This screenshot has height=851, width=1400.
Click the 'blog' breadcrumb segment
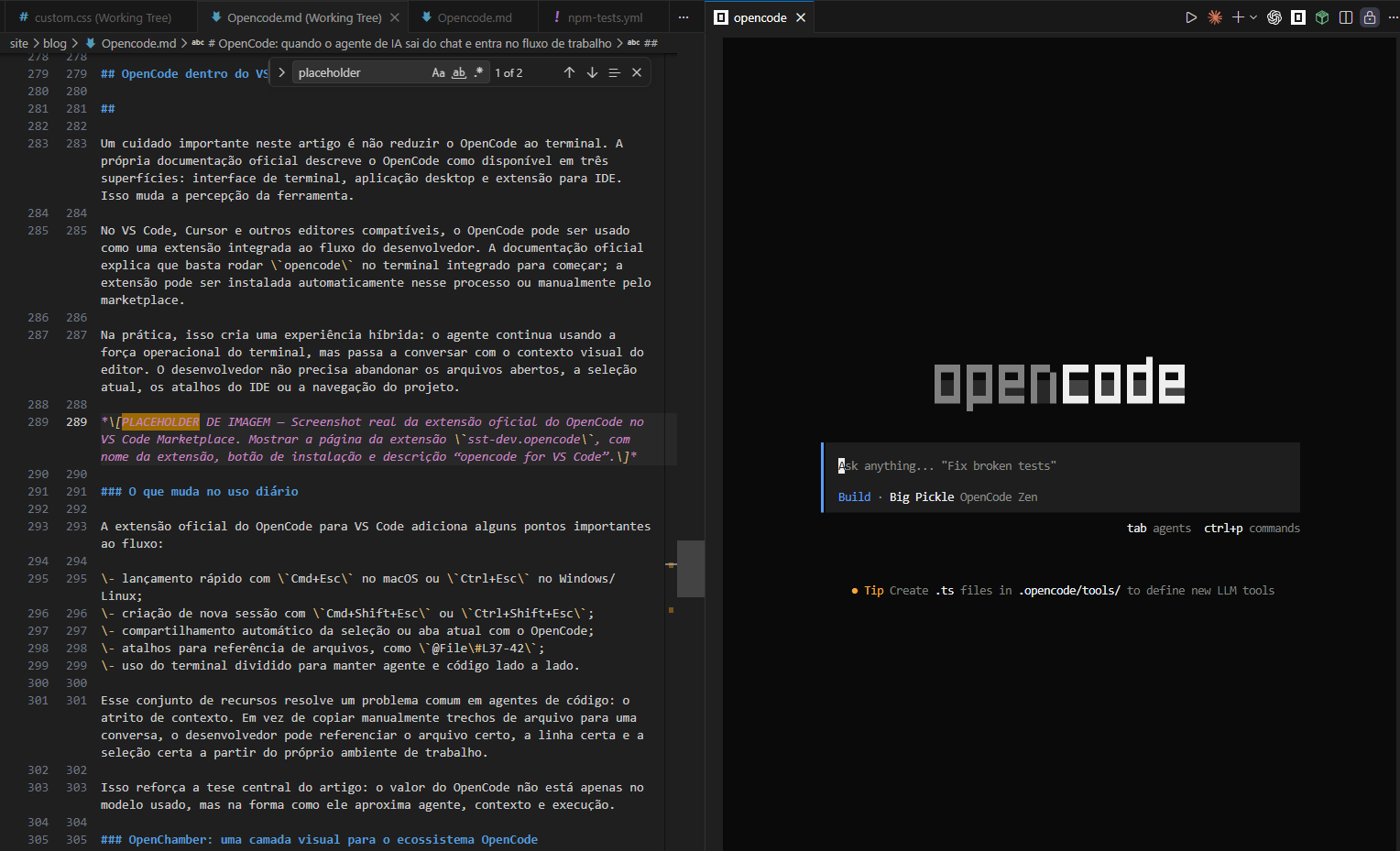pyautogui.click(x=55, y=43)
